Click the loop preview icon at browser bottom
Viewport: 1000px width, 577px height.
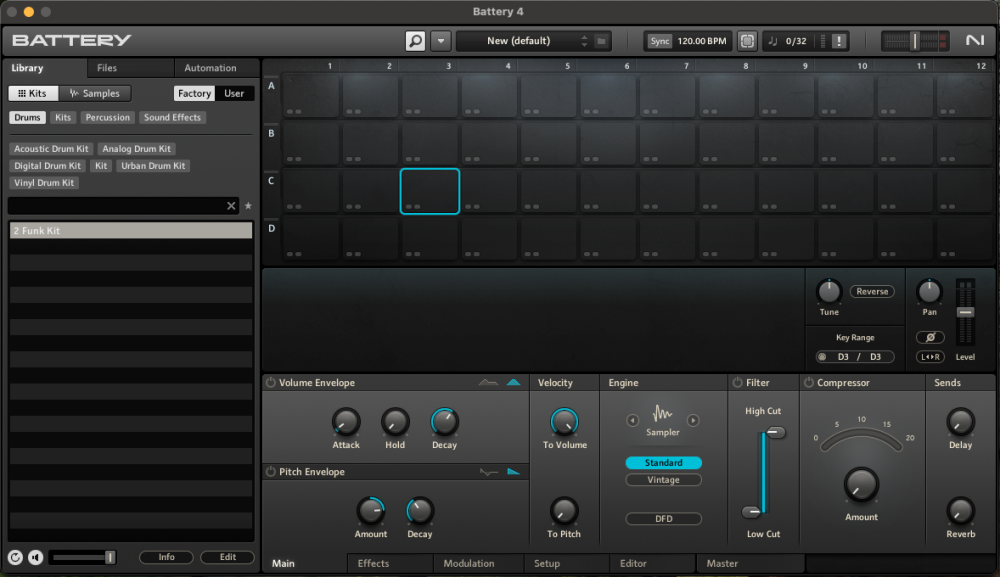pyautogui.click(x=15, y=557)
